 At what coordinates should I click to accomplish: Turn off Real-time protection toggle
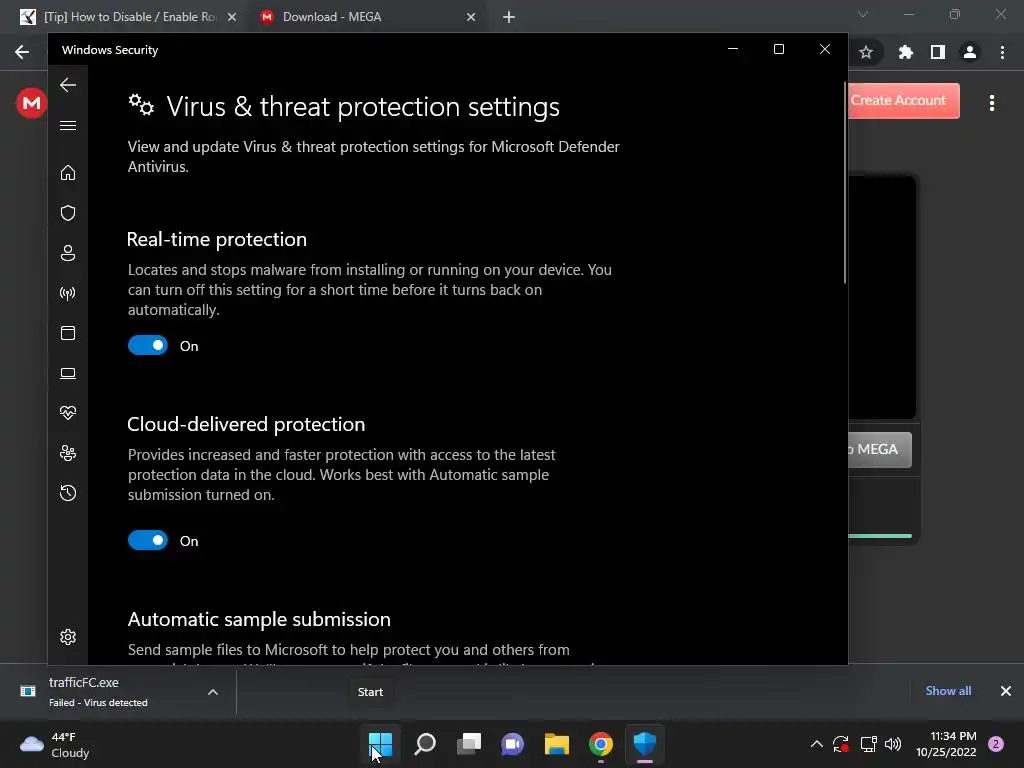[x=148, y=345]
